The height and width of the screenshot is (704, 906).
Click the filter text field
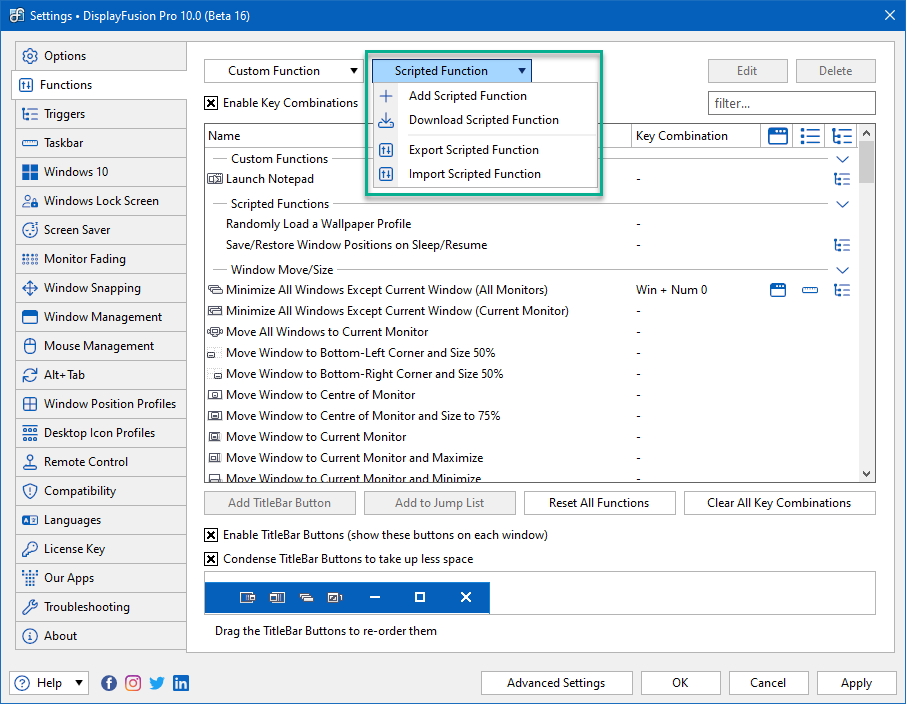[792, 103]
